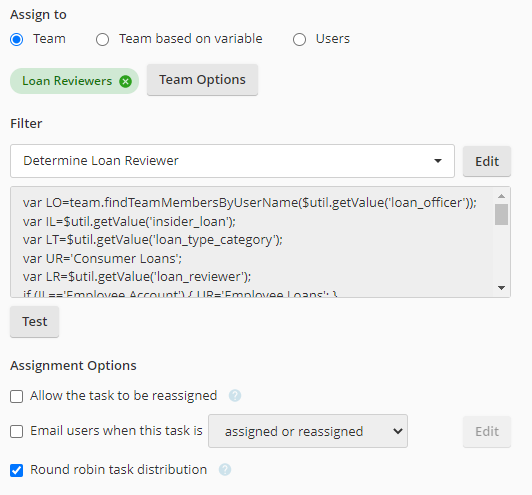Remove the Loan Reviewers team tag
The image size is (532, 495).
[x=126, y=81]
